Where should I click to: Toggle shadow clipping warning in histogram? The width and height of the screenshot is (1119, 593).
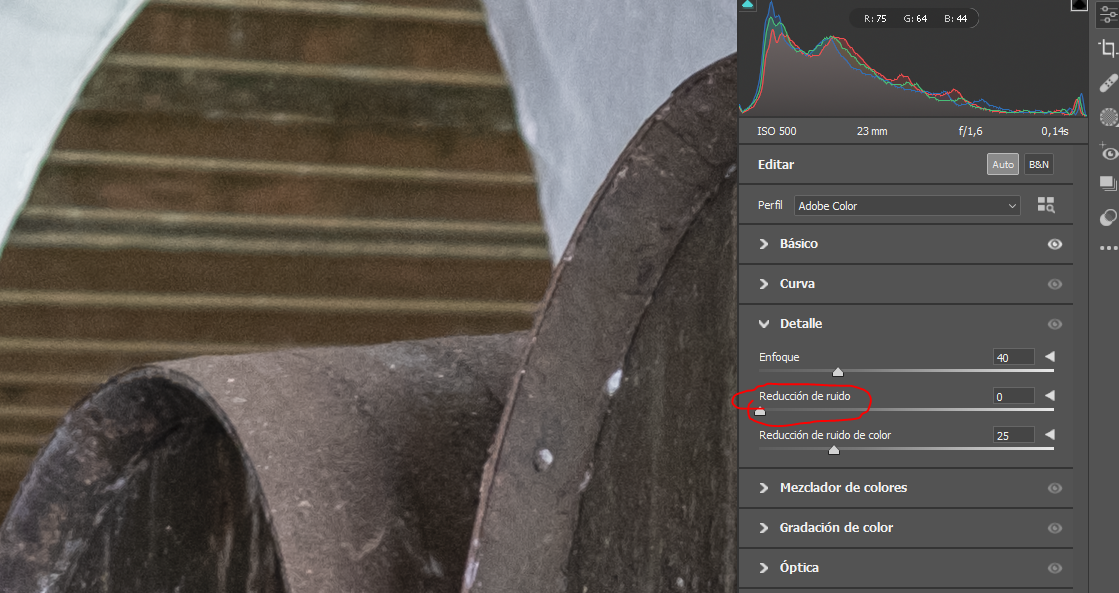(747, 4)
